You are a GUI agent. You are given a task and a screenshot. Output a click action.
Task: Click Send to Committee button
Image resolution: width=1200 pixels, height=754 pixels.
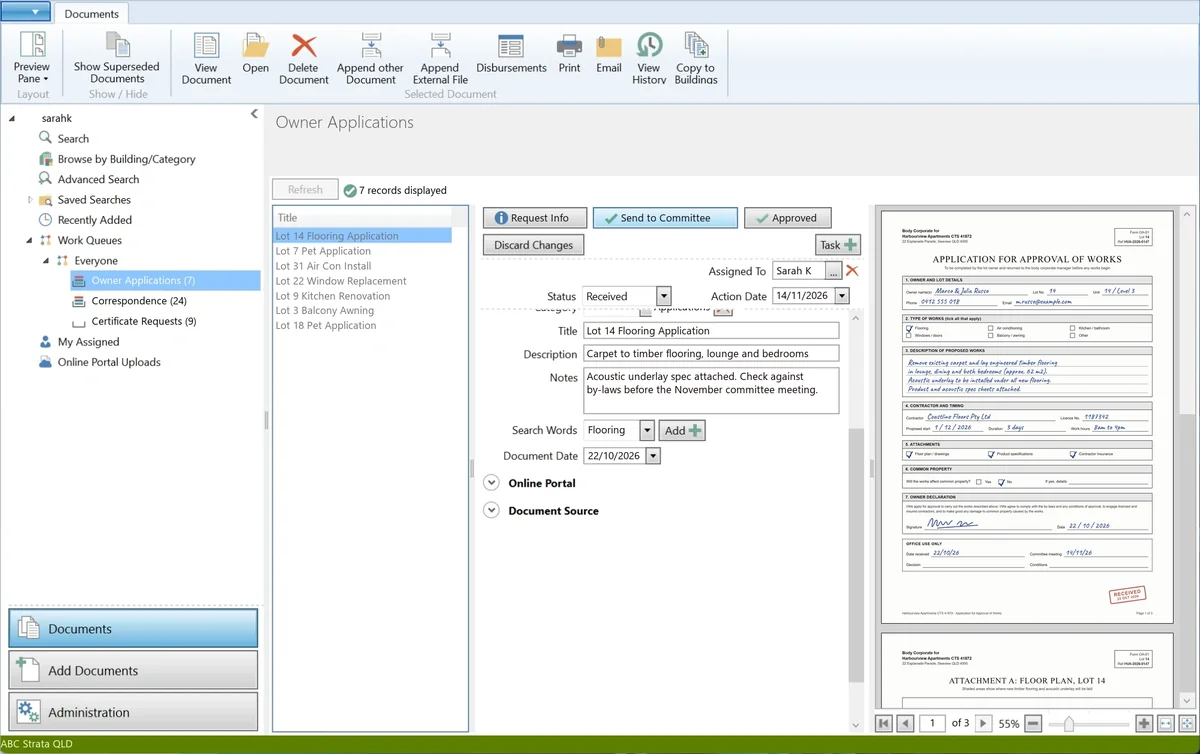(665, 218)
